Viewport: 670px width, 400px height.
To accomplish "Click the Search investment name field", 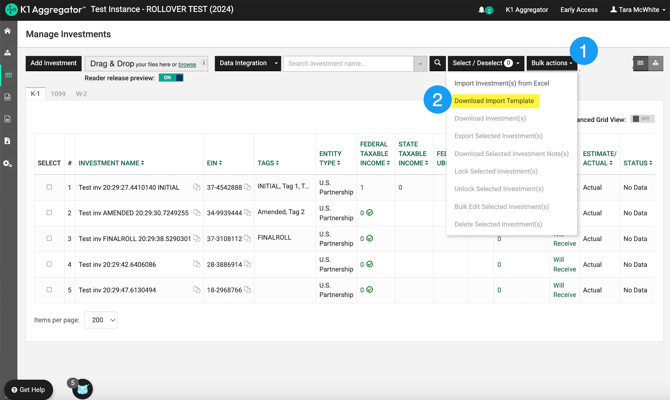I will click(349, 63).
